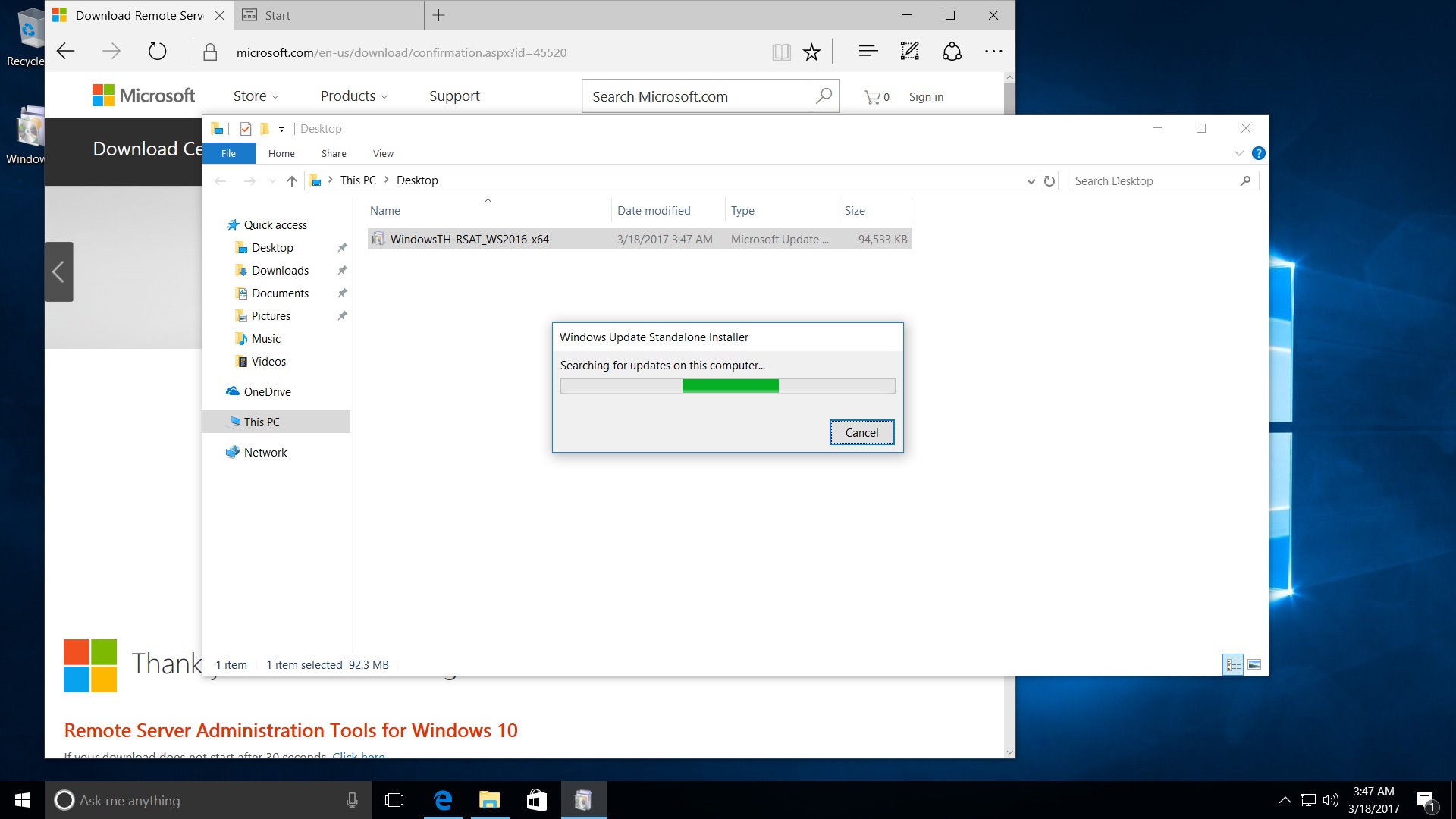Open Documents in Quick access
Viewport: 1456px width, 819px height.
coord(280,293)
